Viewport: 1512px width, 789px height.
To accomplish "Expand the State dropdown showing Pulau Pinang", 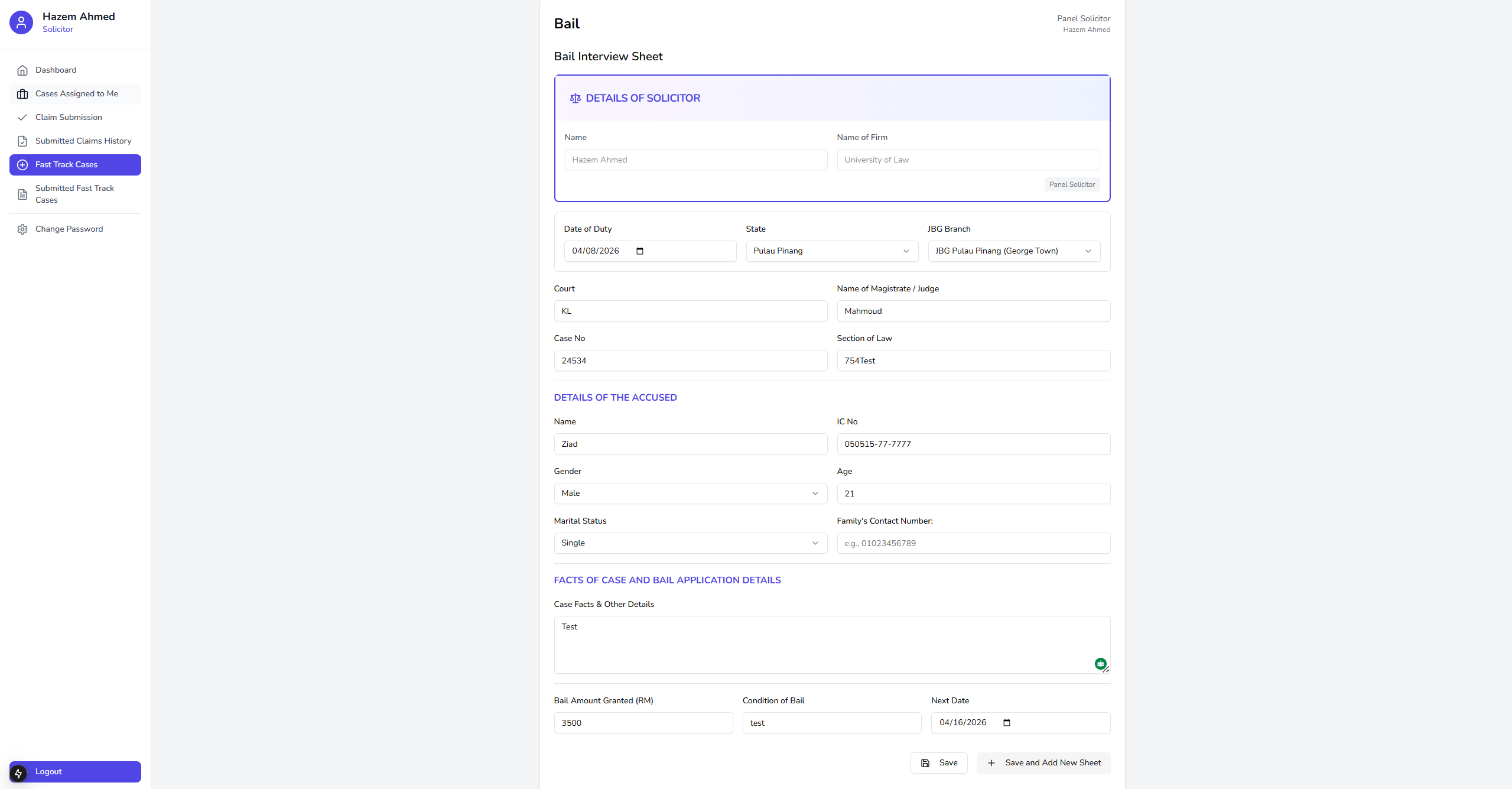I will (x=831, y=251).
